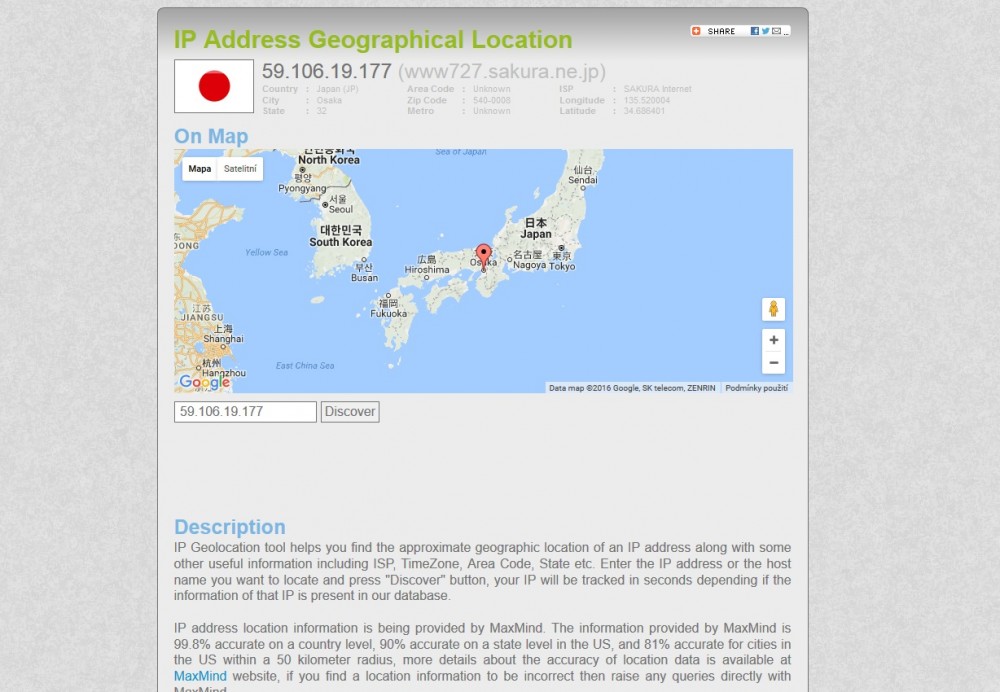Click the Japan flag image
Image resolution: width=1000 pixels, height=692 pixels.
(214, 86)
